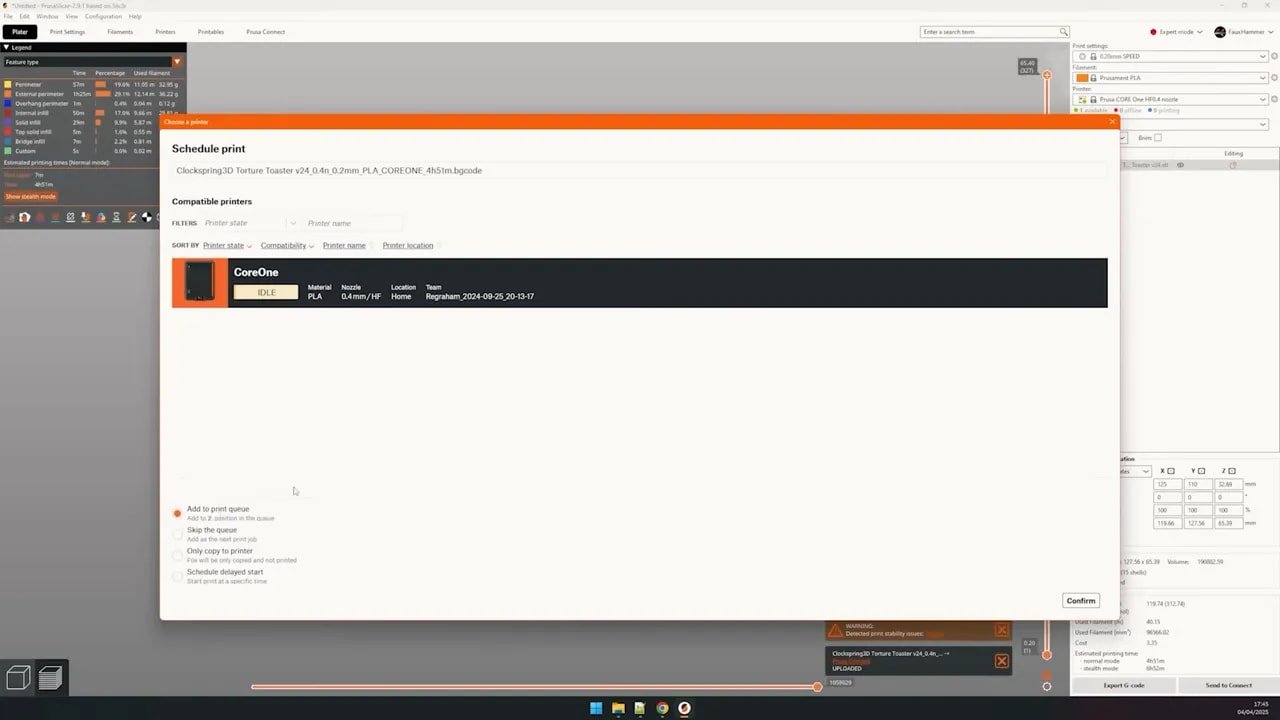Click the X position field showing 125
1280x720 pixels.
coord(1167,484)
